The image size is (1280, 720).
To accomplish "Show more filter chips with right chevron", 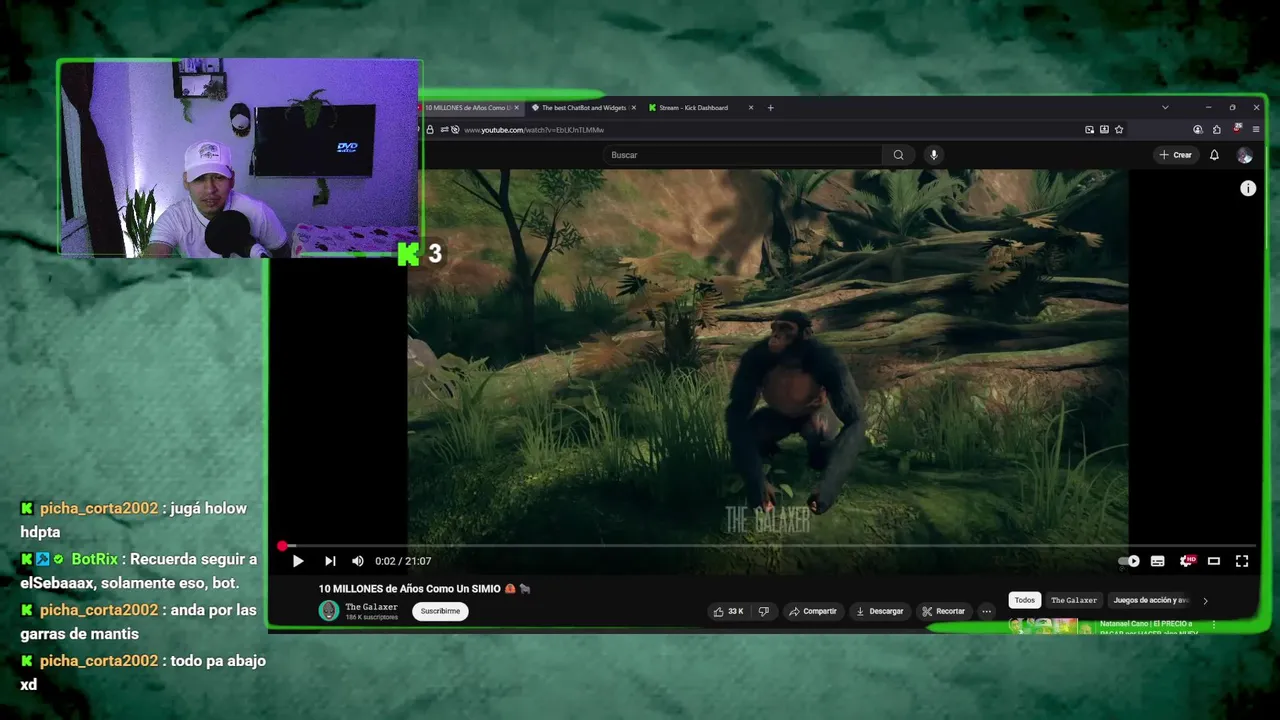I will (1205, 601).
